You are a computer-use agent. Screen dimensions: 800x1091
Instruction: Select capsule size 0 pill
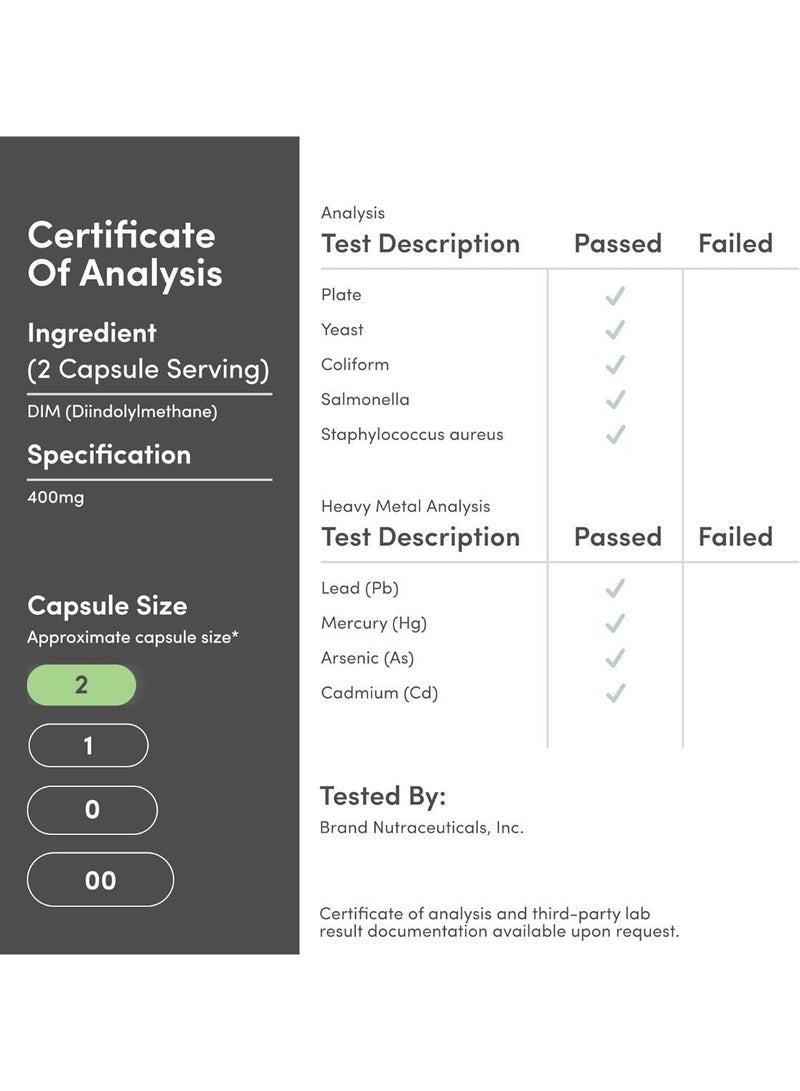coord(93,810)
